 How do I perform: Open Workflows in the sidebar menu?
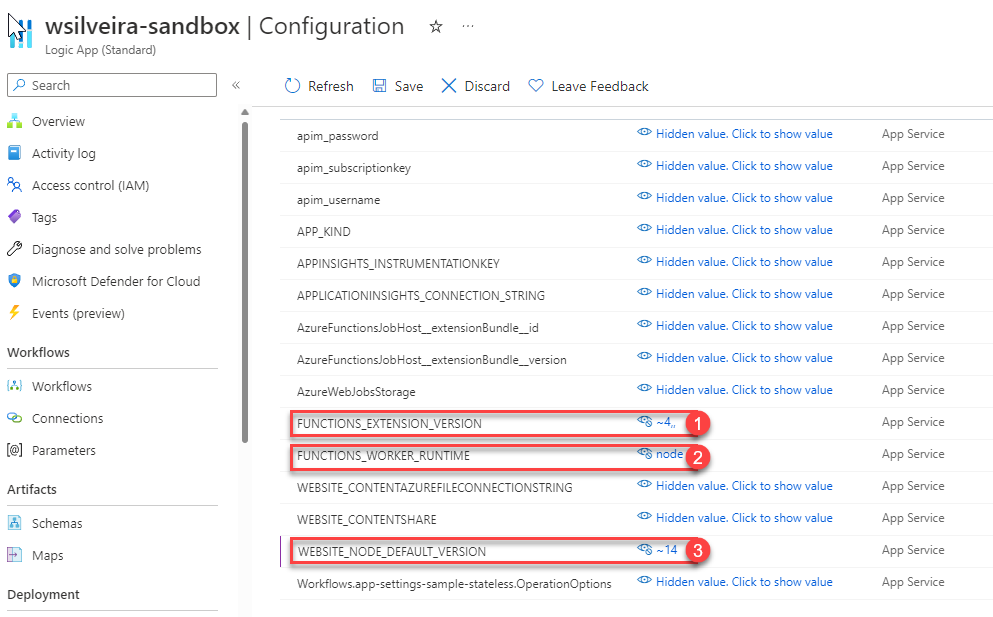[61, 386]
